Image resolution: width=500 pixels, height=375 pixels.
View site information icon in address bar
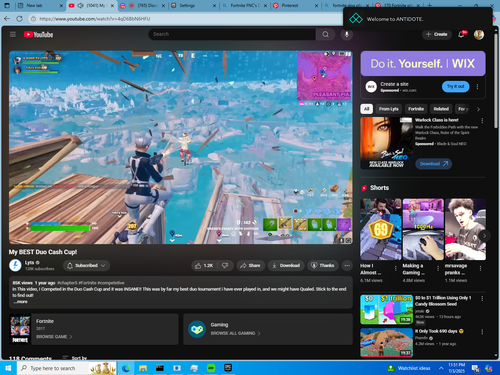point(33,19)
